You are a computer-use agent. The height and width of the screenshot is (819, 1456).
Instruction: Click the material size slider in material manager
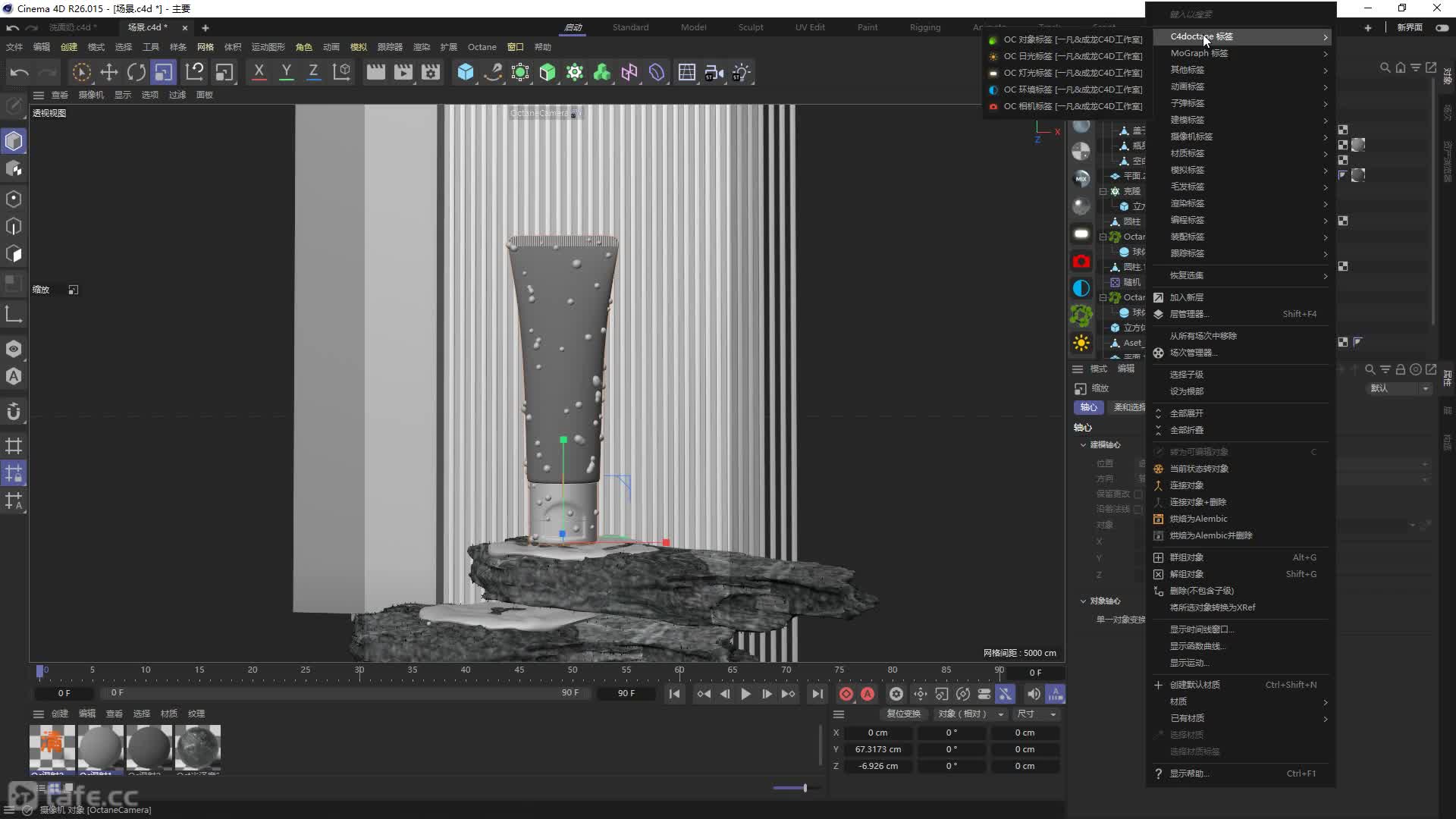795,788
